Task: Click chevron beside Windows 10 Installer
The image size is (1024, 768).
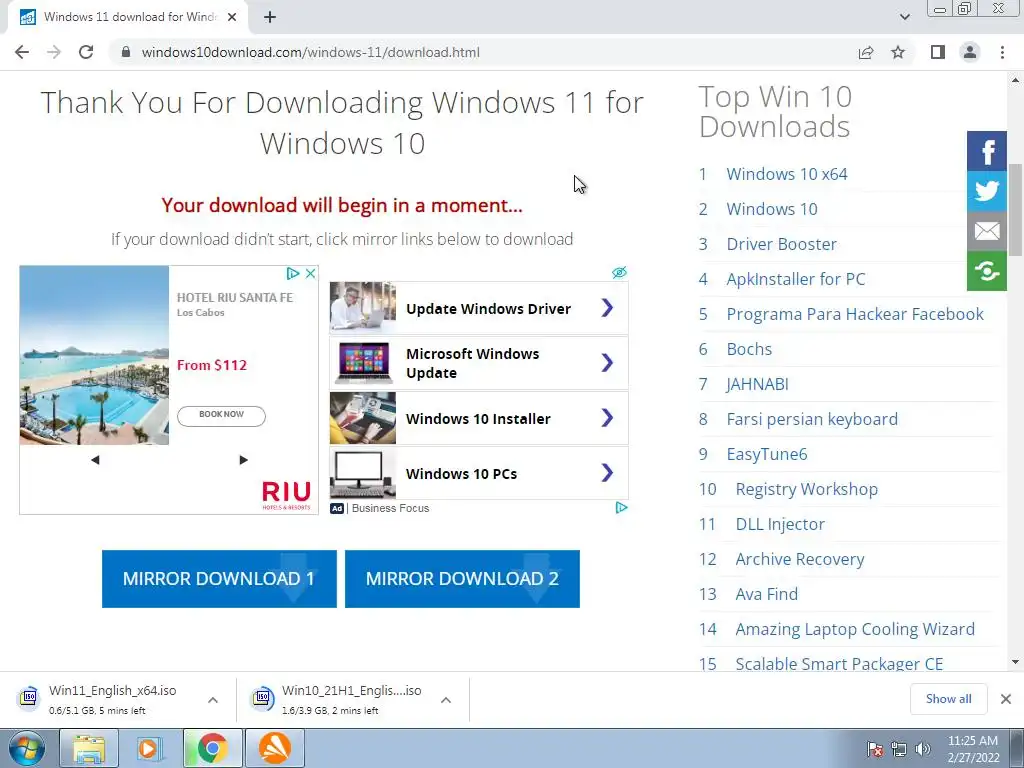Action: point(607,417)
